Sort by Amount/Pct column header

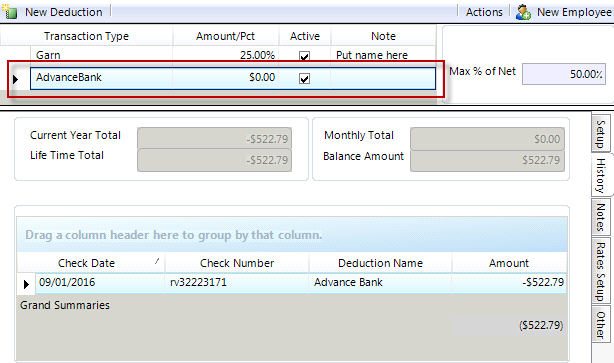[226, 36]
